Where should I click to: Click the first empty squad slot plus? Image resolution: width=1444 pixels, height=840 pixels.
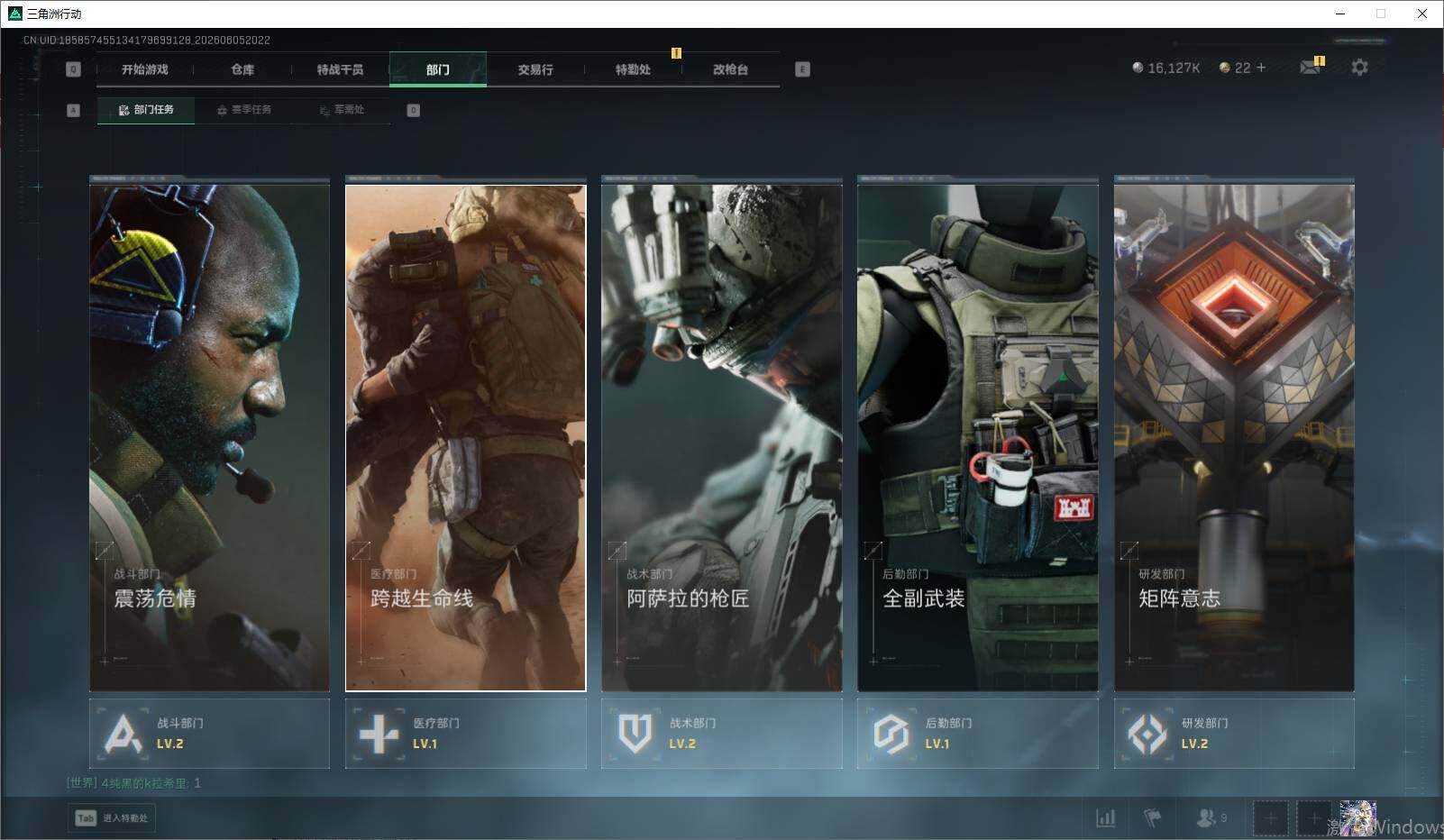[1270, 818]
